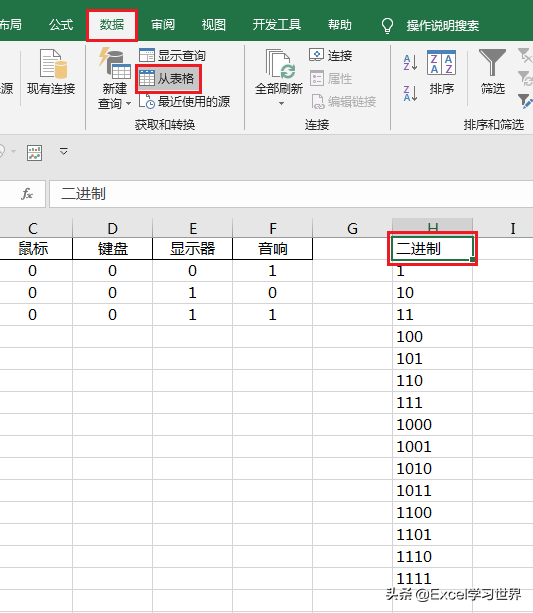Select the cell containing 11 in column H
Image resolution: width=533 pixels, height=613 pixels.
433,315
